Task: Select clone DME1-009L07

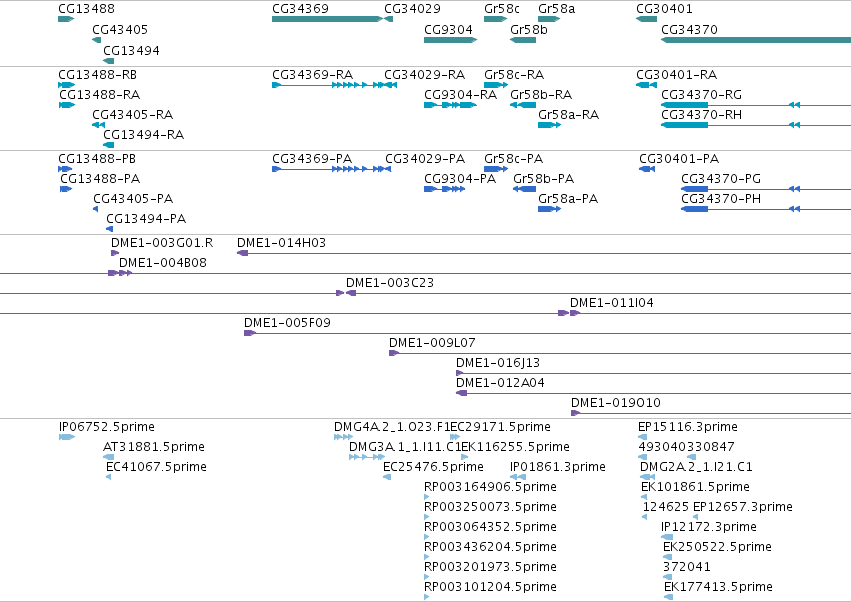Action: [433, 344]
